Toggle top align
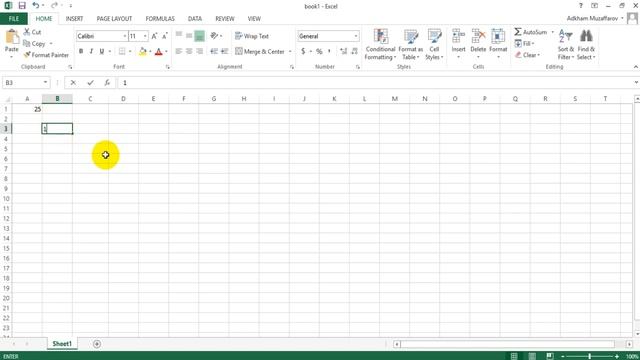Screen dimensions: 640x360 pyautogui.click(x=179, y=36)
